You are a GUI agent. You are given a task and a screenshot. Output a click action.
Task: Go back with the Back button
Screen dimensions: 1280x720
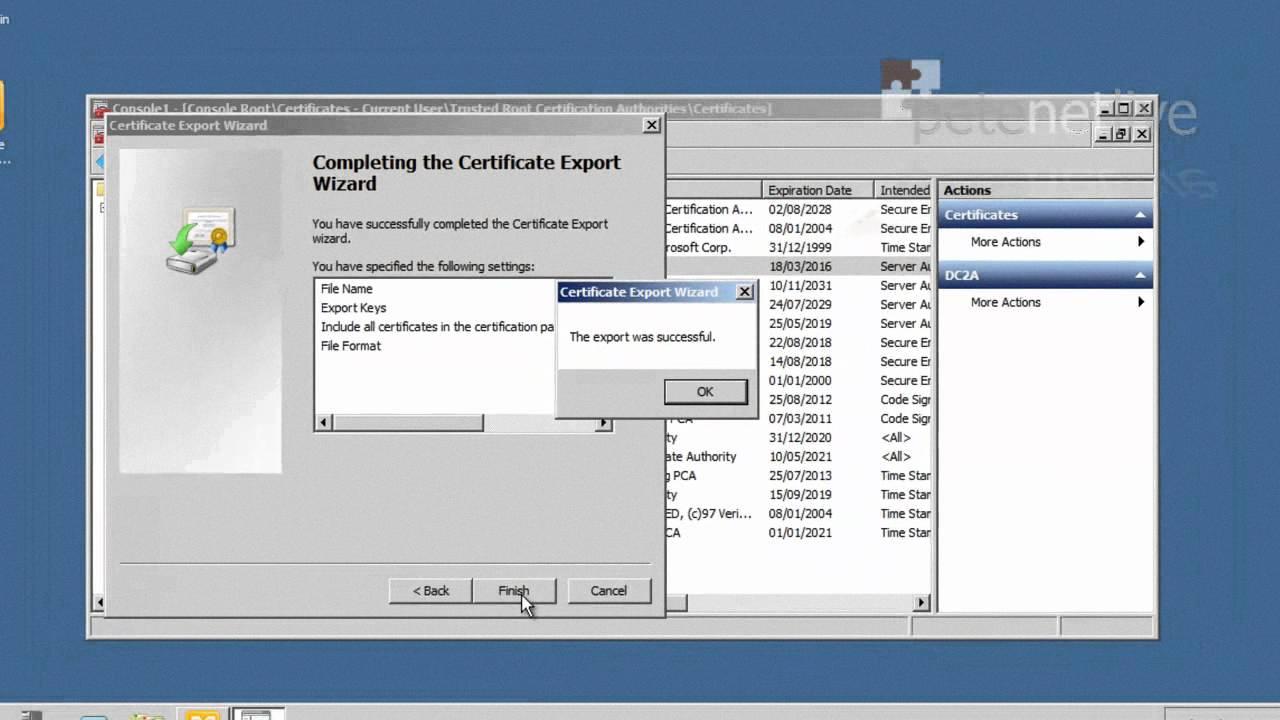(x=431, y=591)
